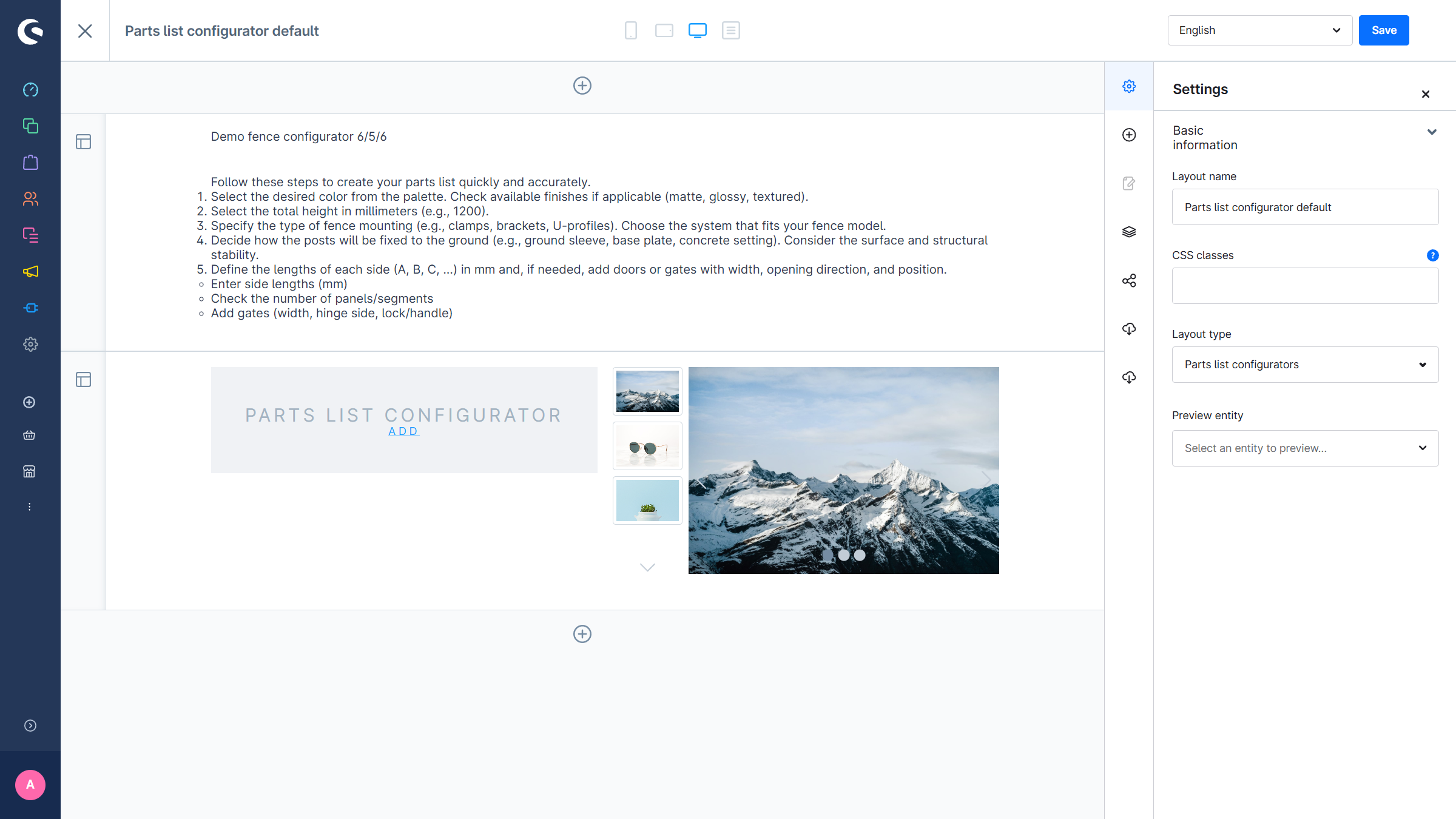
Task: Select the first section's layout icon
Action: pos(83,142)
